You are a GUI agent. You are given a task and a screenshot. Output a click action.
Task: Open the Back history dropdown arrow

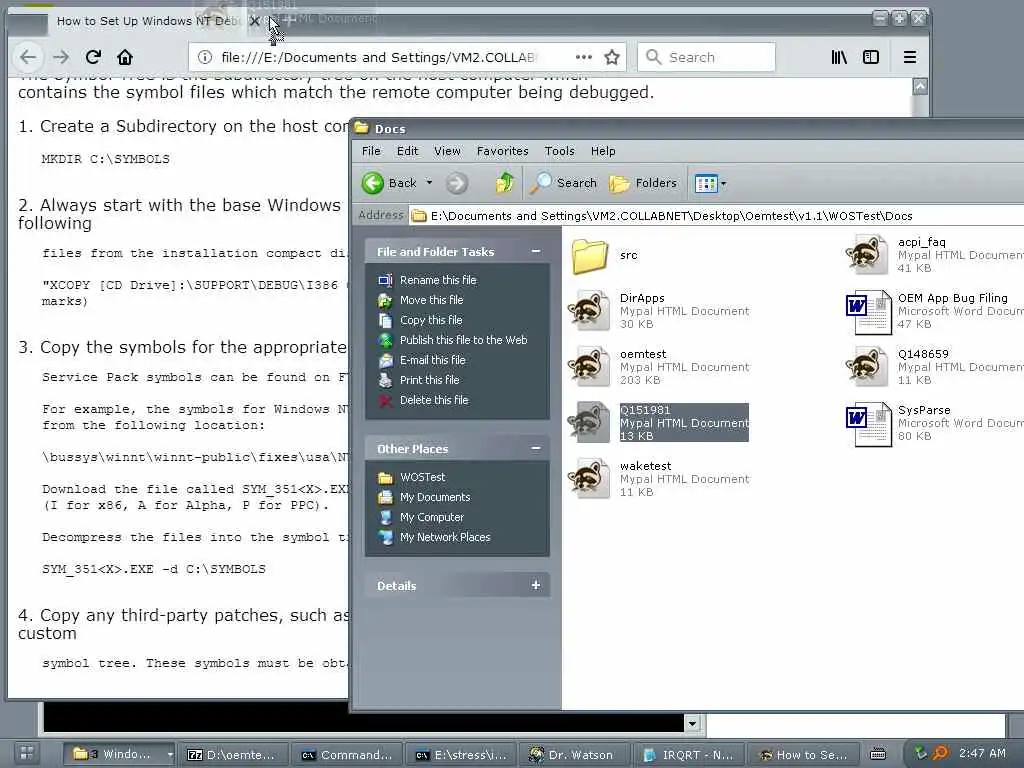pyautogui.click(x=429, y=183)
